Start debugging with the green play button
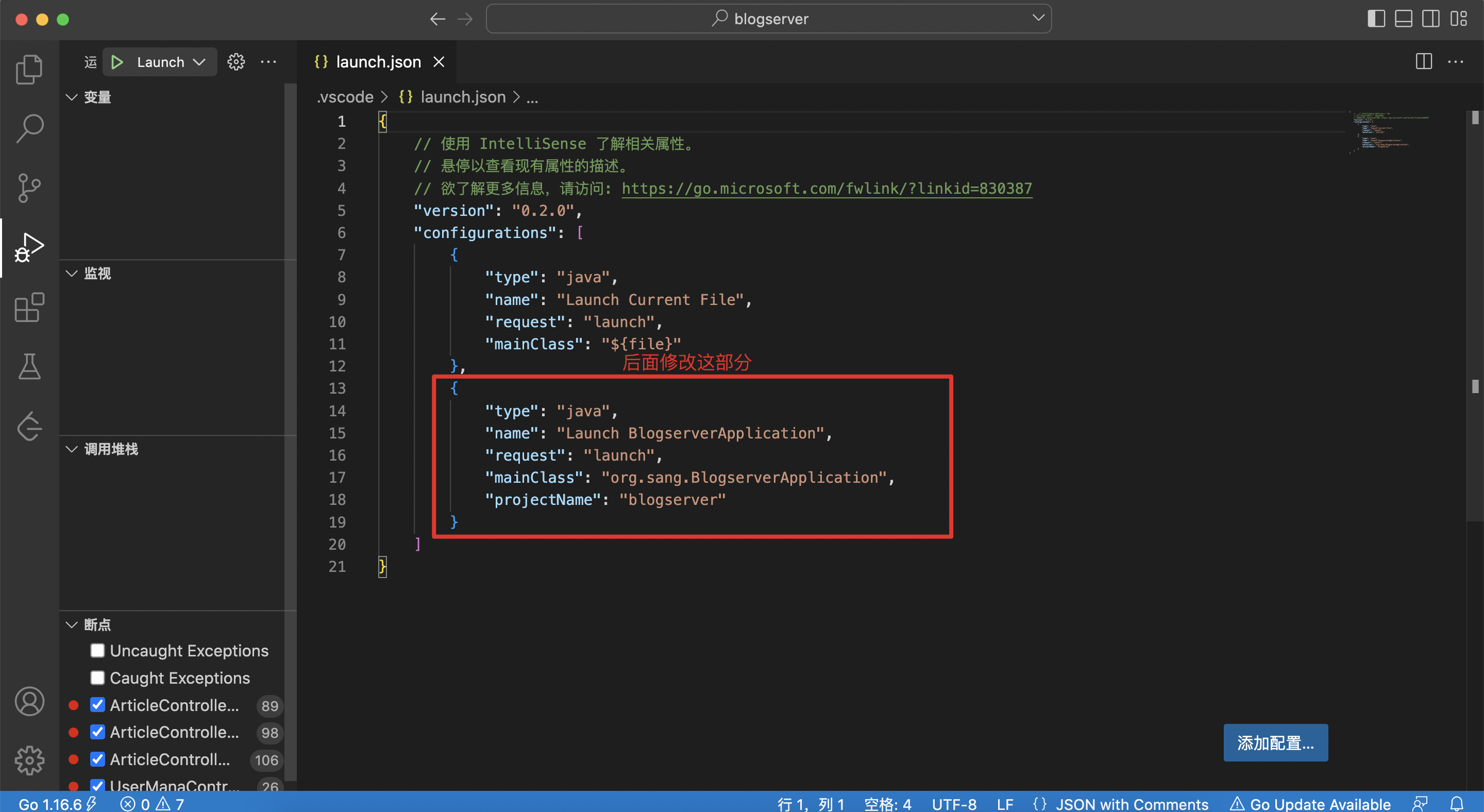 coord(117,62)
